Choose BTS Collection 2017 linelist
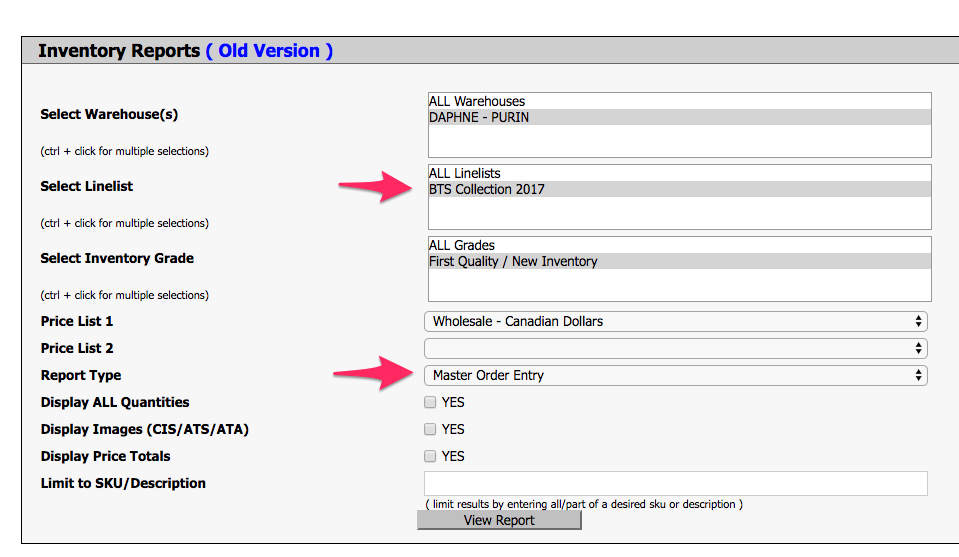The height and width of the screenshot is (557, 959). 487,189
